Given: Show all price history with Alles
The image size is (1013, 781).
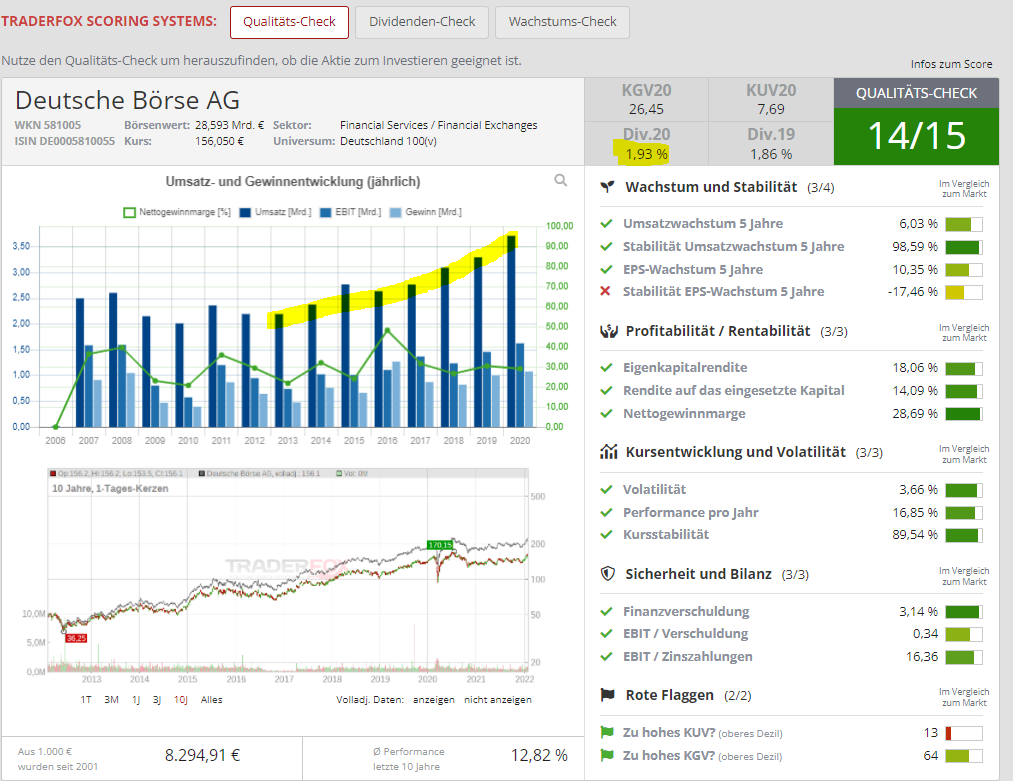Looking at the screenshot, I should point(211,700).
